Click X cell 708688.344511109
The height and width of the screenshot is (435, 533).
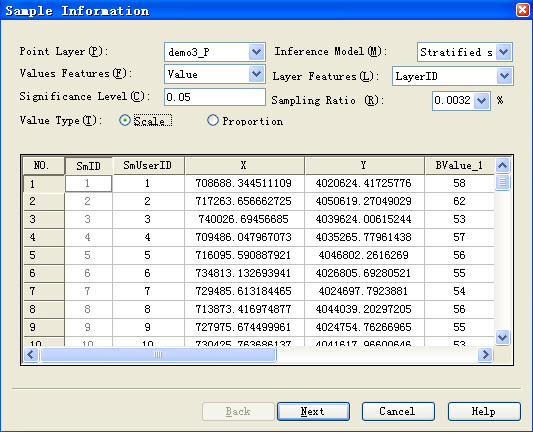[244, 184]
